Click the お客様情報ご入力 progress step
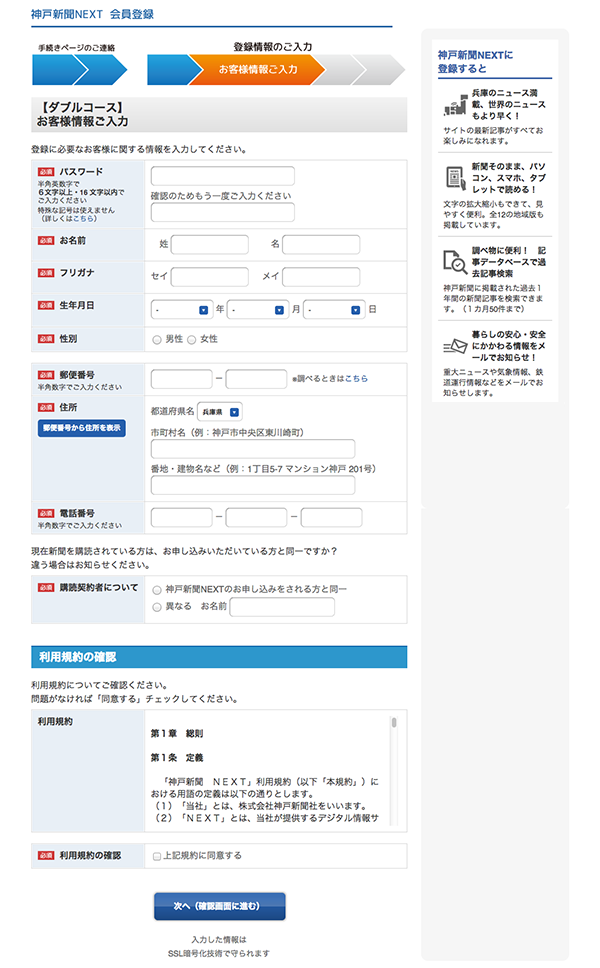This screenshot has width=600, height=968. [x=258, y=69]
